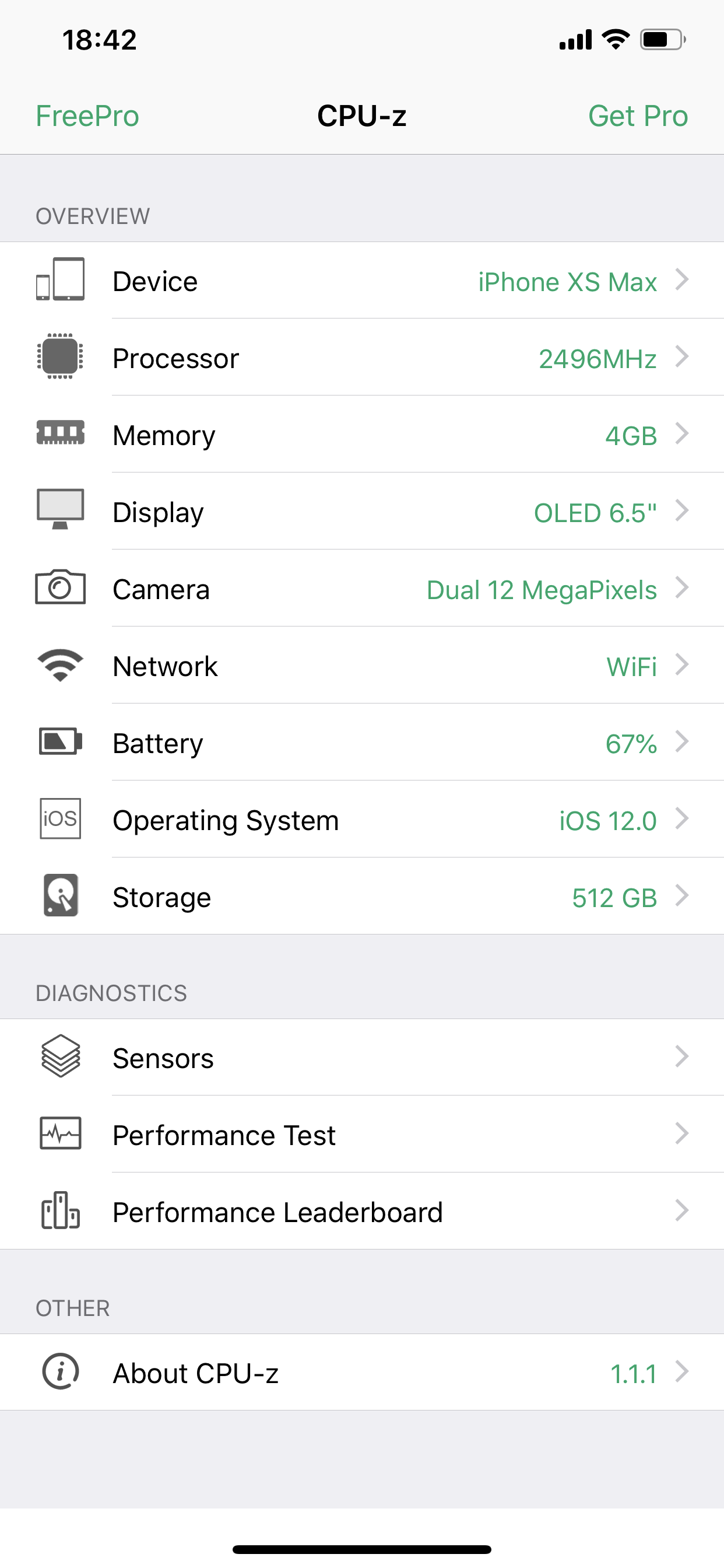Tap the Processor chip icon
The image size is (724, 1568).
[59, 356]
